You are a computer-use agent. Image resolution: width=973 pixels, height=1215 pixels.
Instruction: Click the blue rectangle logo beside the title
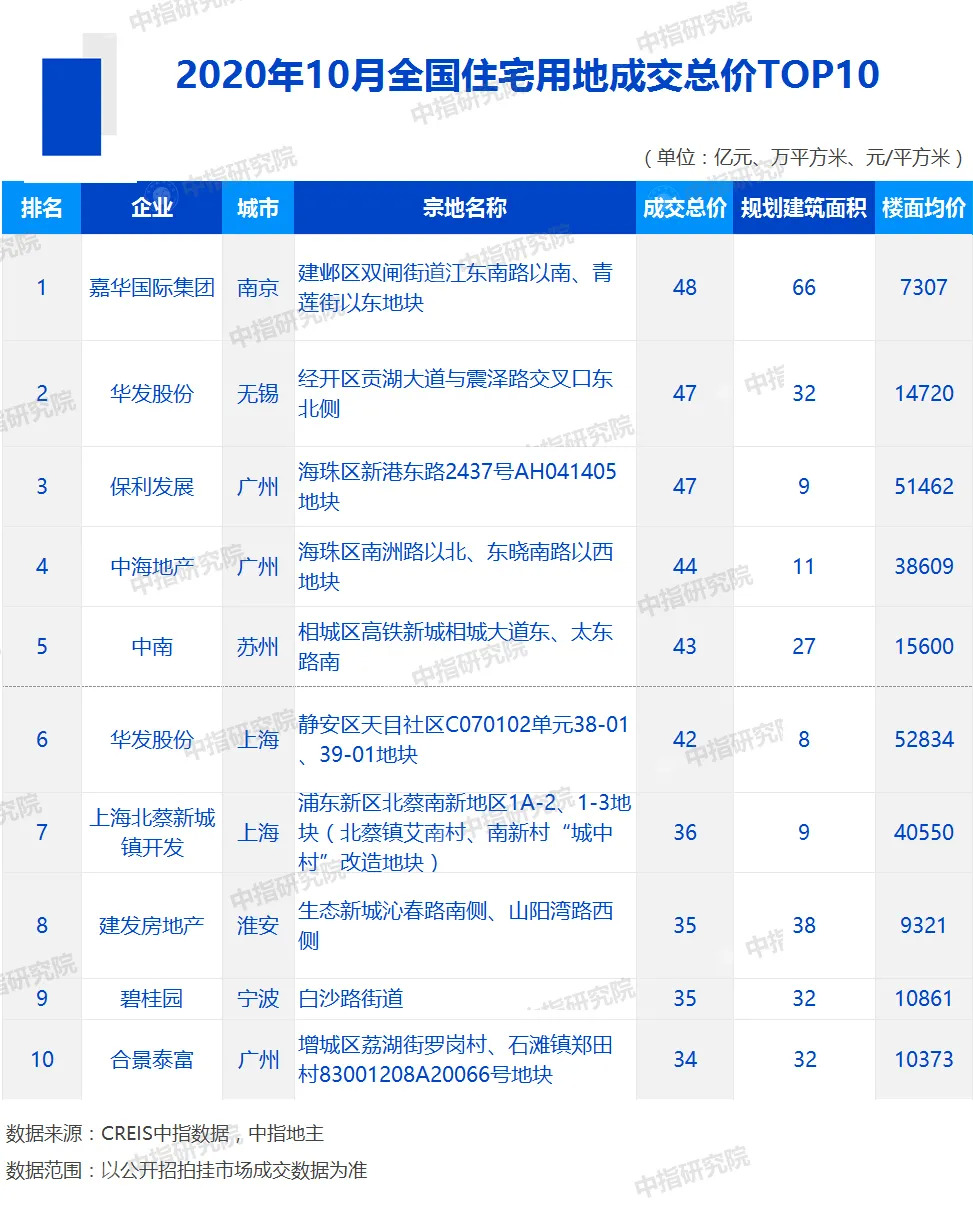tap(72, 107)
